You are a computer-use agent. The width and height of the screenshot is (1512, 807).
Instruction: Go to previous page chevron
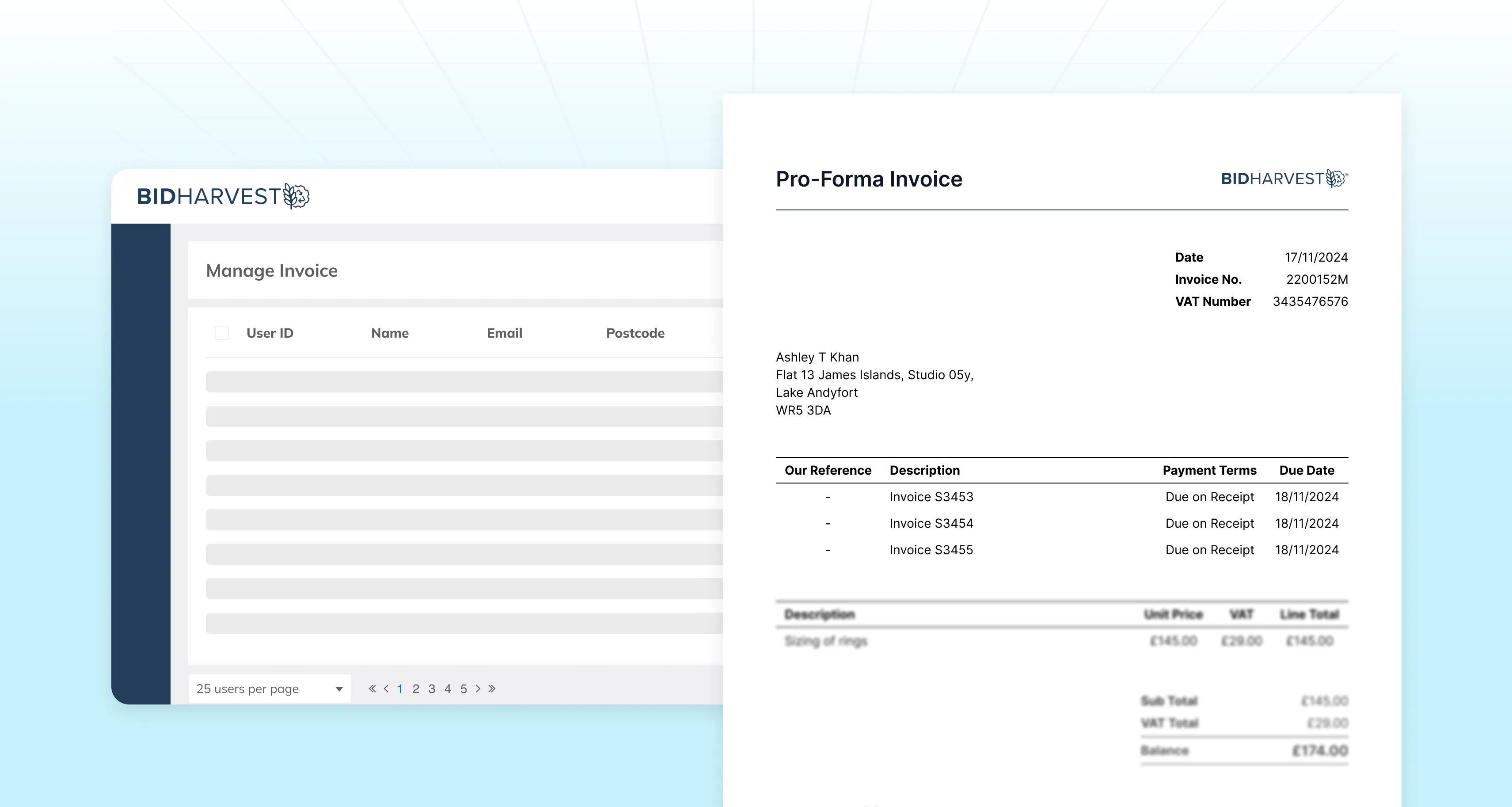click(x=386, y=689)
